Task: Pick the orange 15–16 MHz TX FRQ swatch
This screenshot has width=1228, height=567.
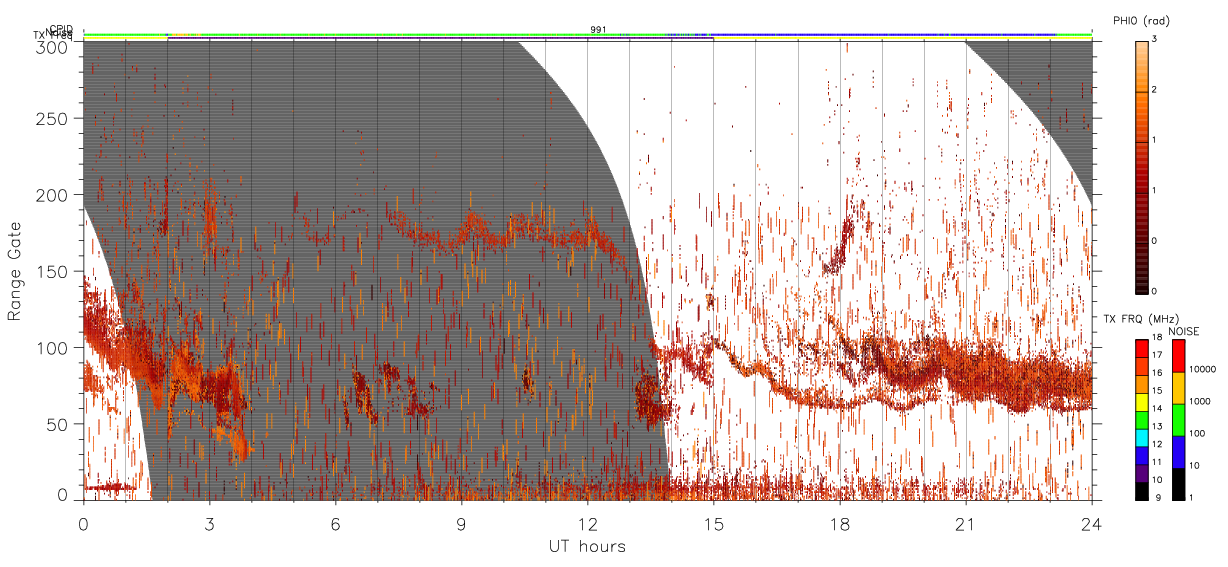Action: click(1141, 384)
